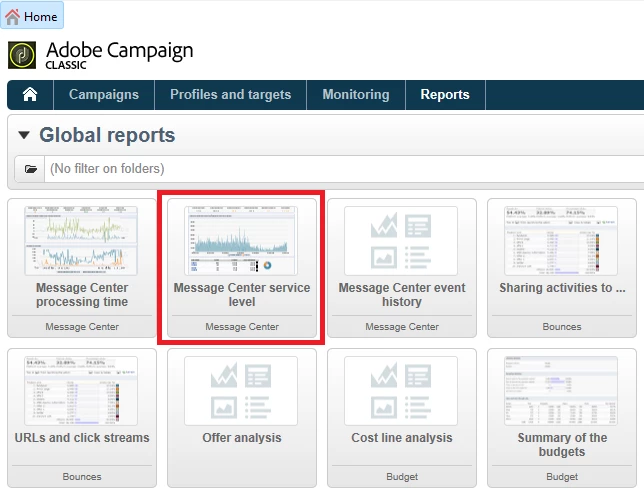Screen dimensions: 644x499
Task: Click Bounces label under URLs and click streams
Action: [82, 476]
